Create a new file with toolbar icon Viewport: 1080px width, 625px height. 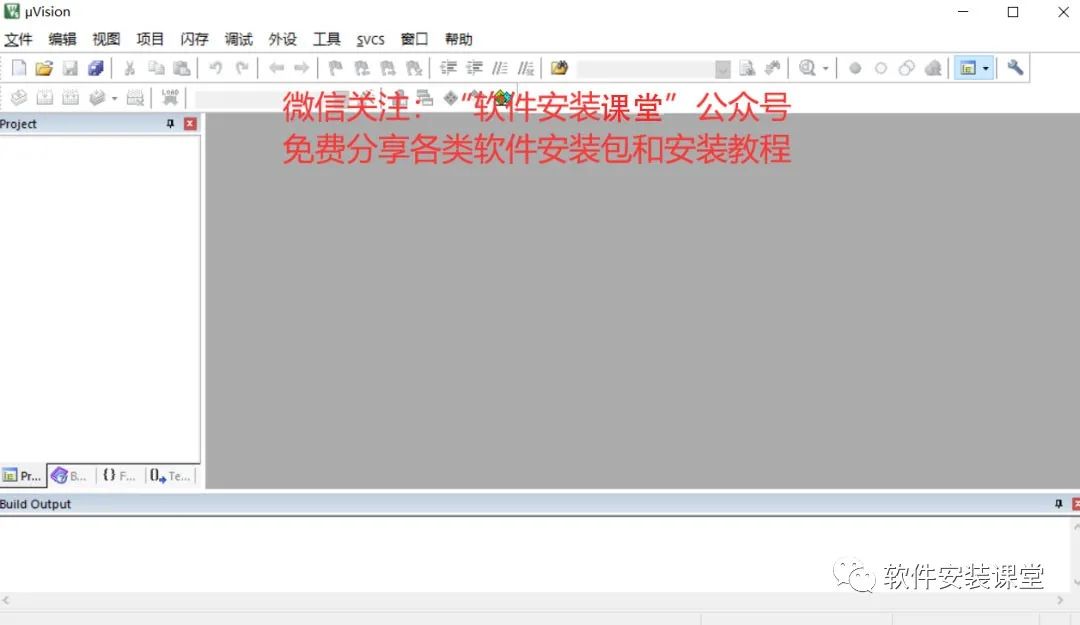(x=19, y=68)
